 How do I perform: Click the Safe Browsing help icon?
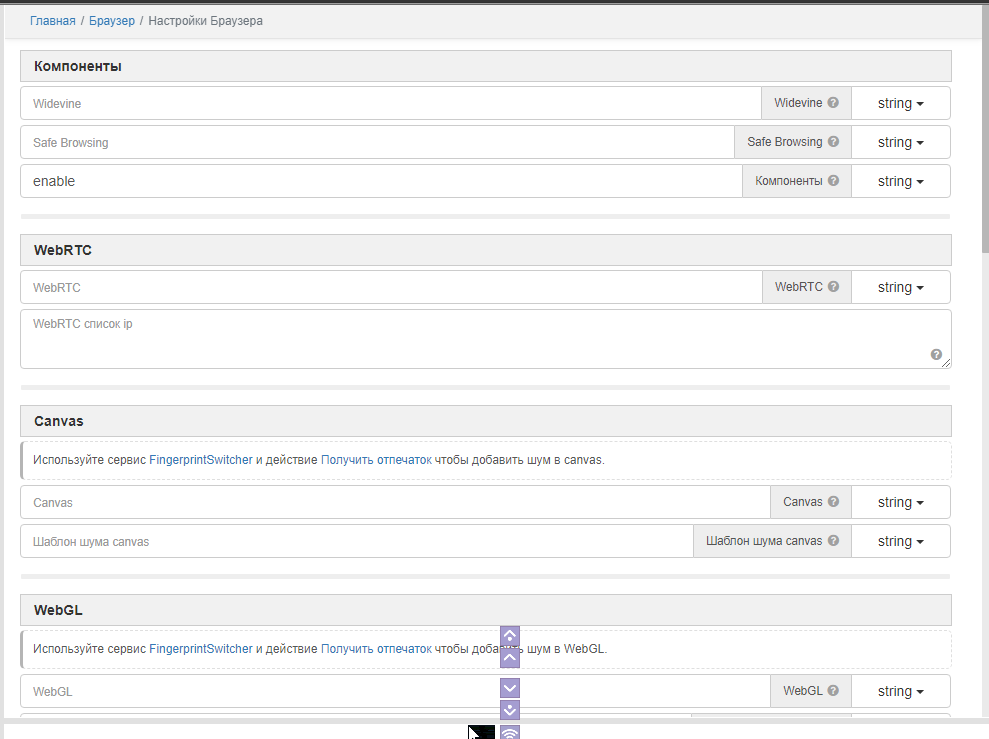[x=833, y=142]
